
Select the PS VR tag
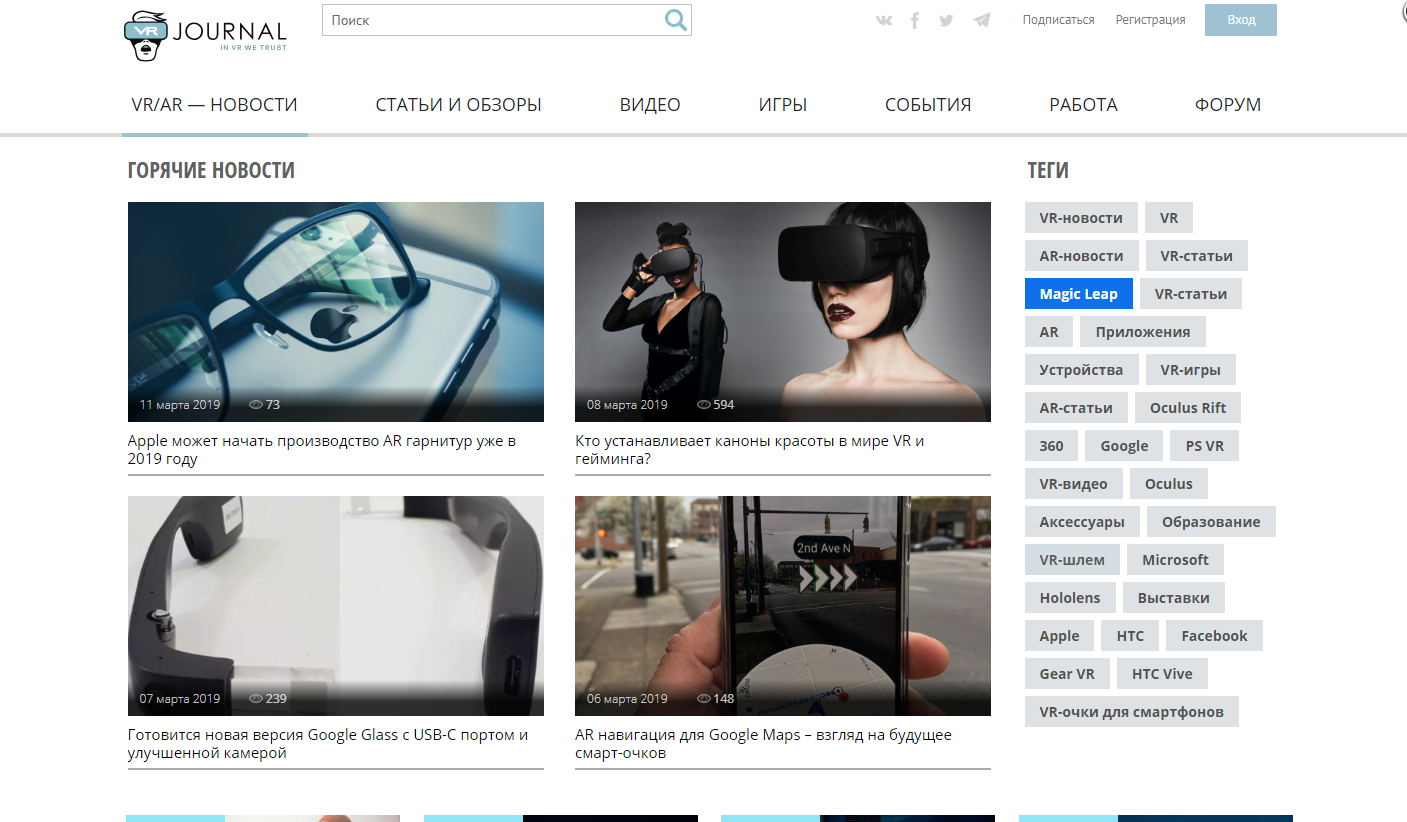click(x=1205, y=446)
